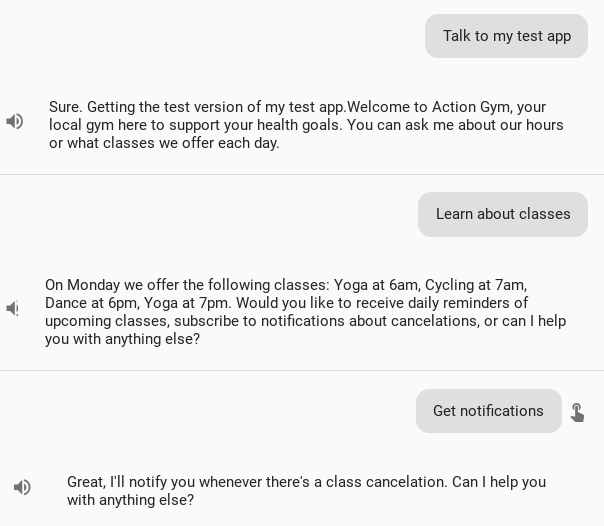This screenshot has height=526, width=604.
Task: Click the divider line above Get notifications
Action: [302, 370]
